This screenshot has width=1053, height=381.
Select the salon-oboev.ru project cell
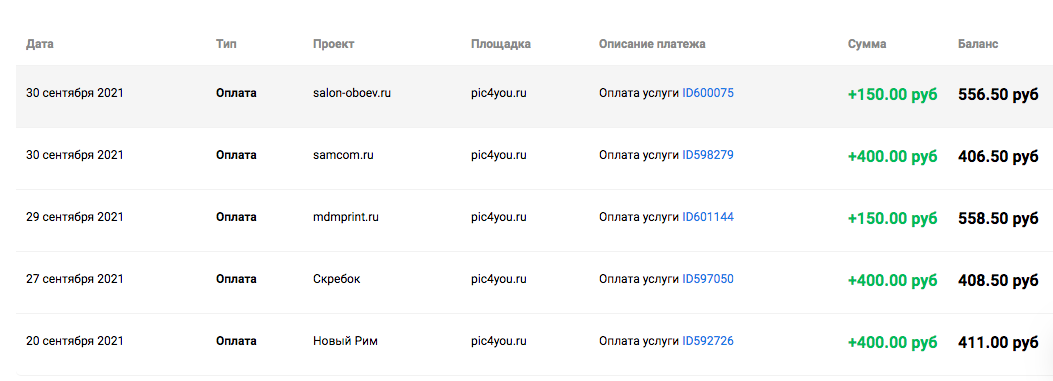pos(352,93)
